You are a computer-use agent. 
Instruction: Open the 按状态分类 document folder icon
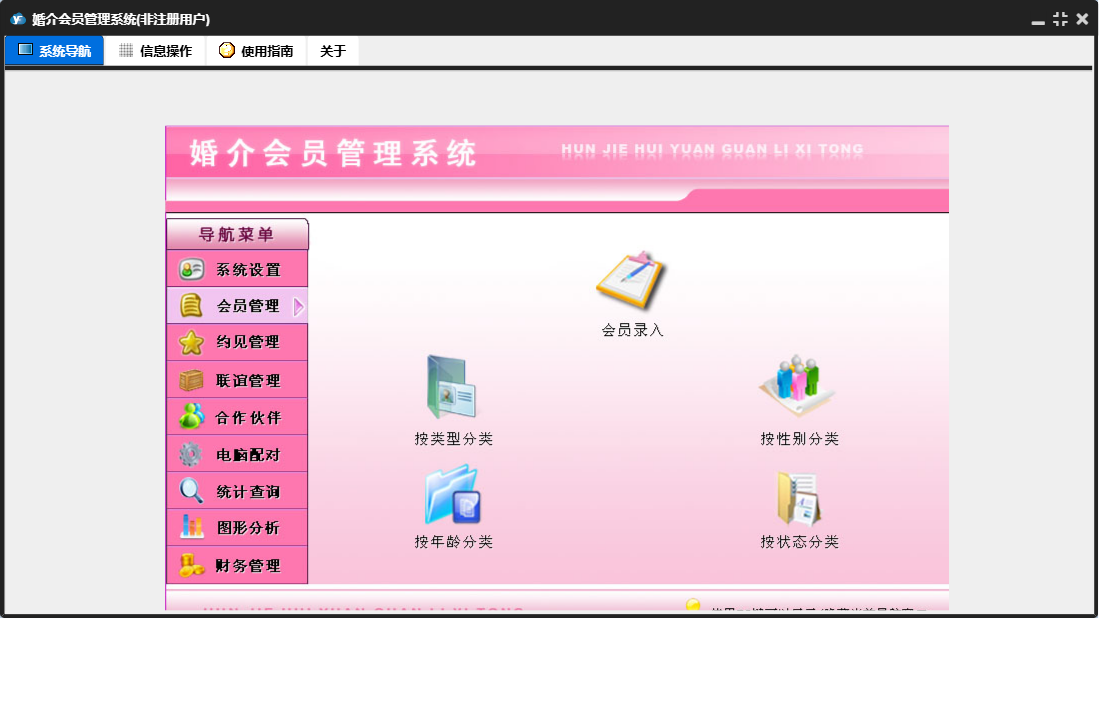[x=799, y=498]
